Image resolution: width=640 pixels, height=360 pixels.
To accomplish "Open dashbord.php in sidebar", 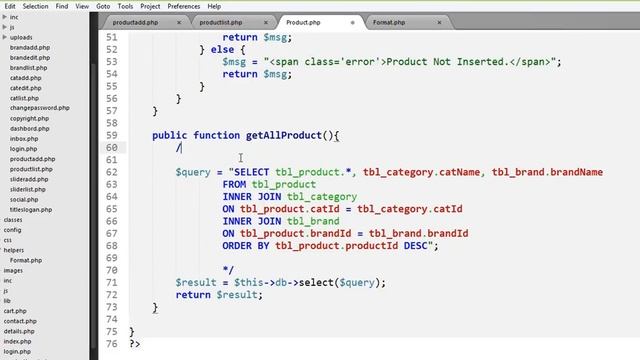I will point(29,129).
